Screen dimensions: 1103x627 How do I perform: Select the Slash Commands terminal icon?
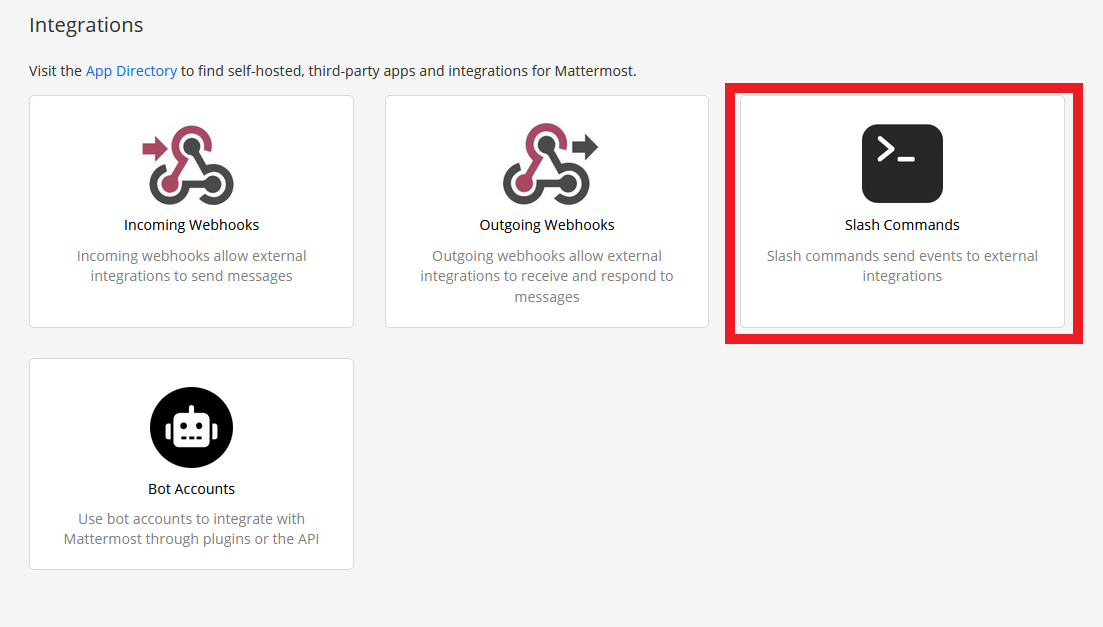coord(901,163)
